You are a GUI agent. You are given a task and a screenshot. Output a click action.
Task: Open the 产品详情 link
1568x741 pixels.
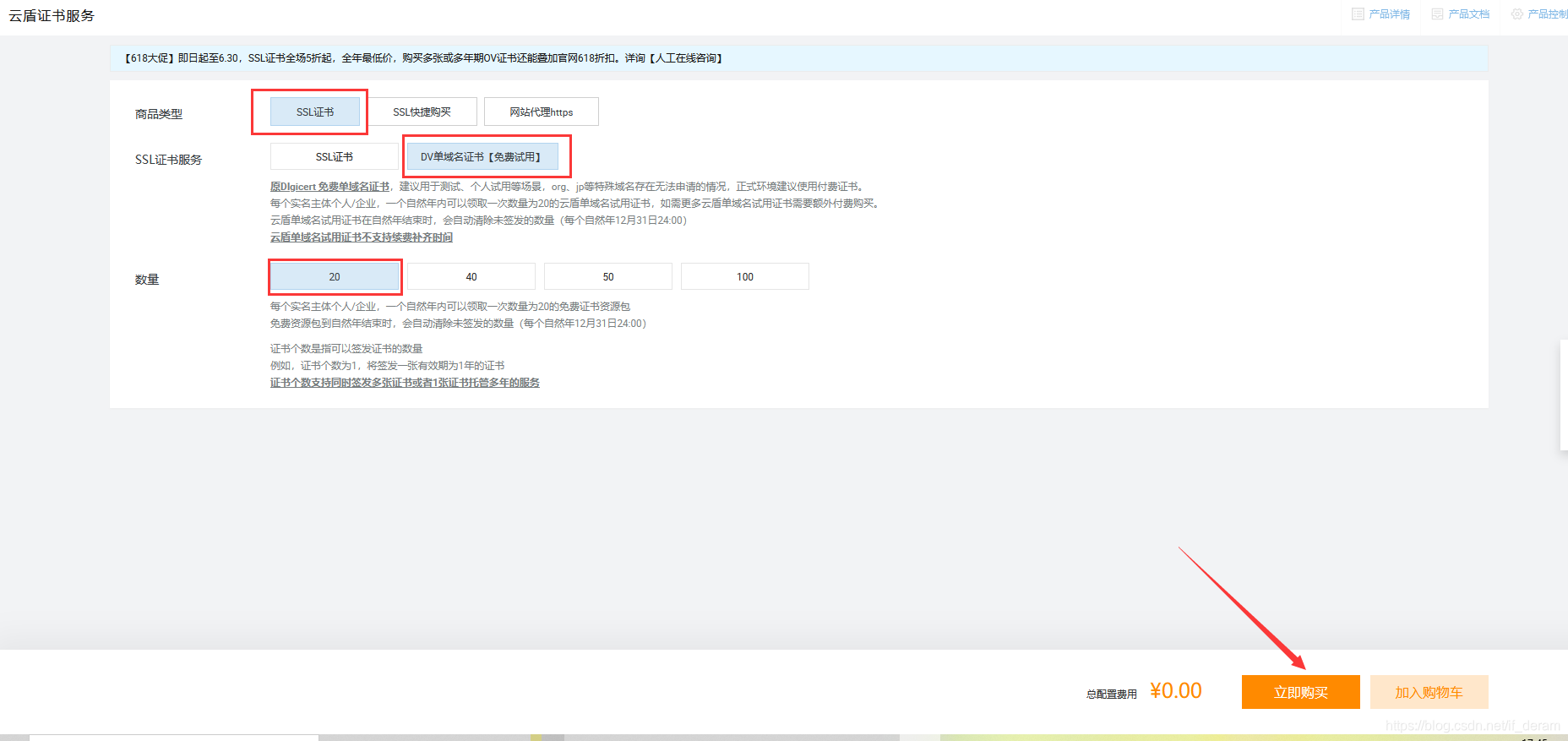(1389, 14)
